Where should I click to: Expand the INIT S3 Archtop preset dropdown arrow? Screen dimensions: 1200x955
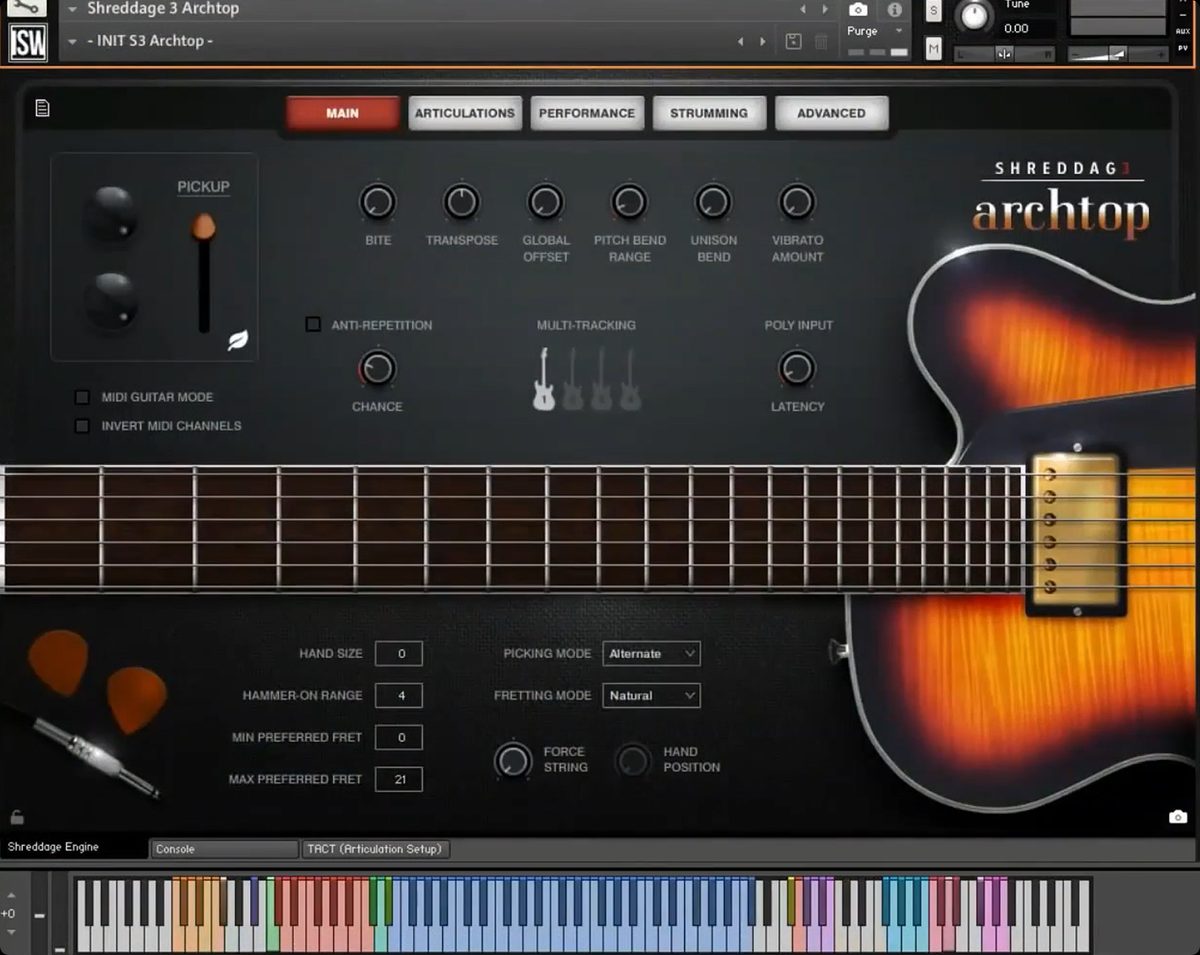(x=72, y=41)
